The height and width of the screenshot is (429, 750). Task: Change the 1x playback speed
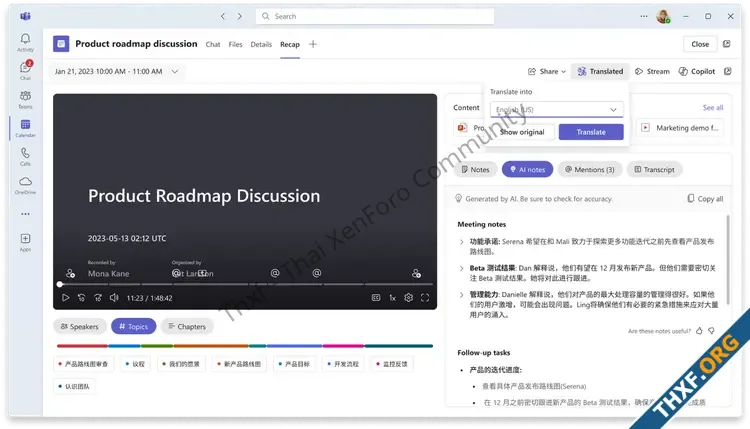point(392,297)
